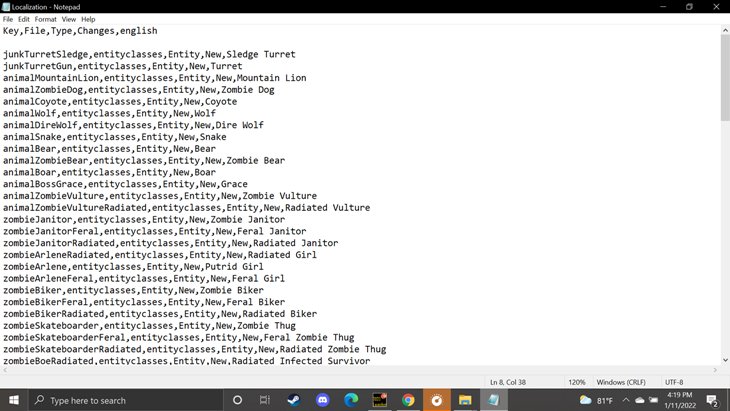Open the Edit menu
Screen dimensions: 730x411
tap(24, 19)
